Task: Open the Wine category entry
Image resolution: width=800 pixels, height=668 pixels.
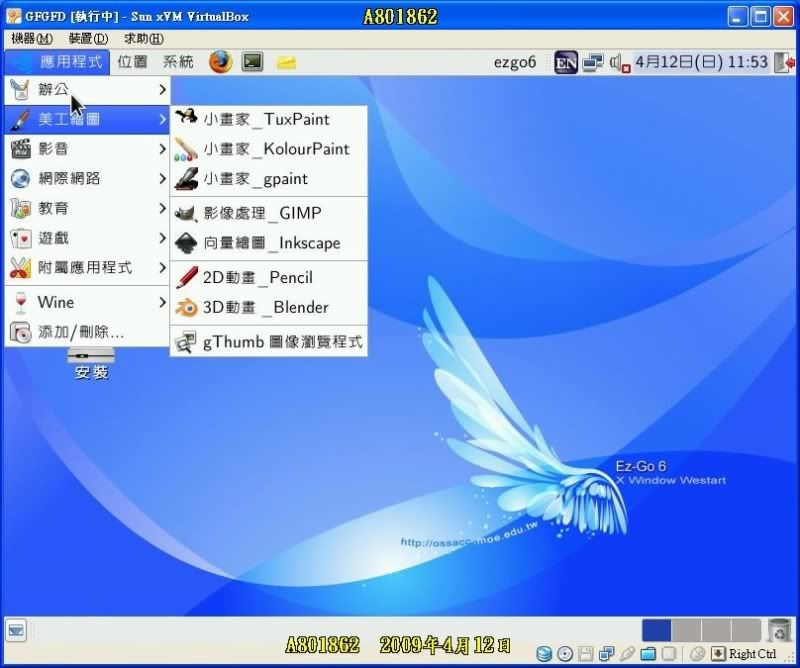Action: (x=87, y=302)
